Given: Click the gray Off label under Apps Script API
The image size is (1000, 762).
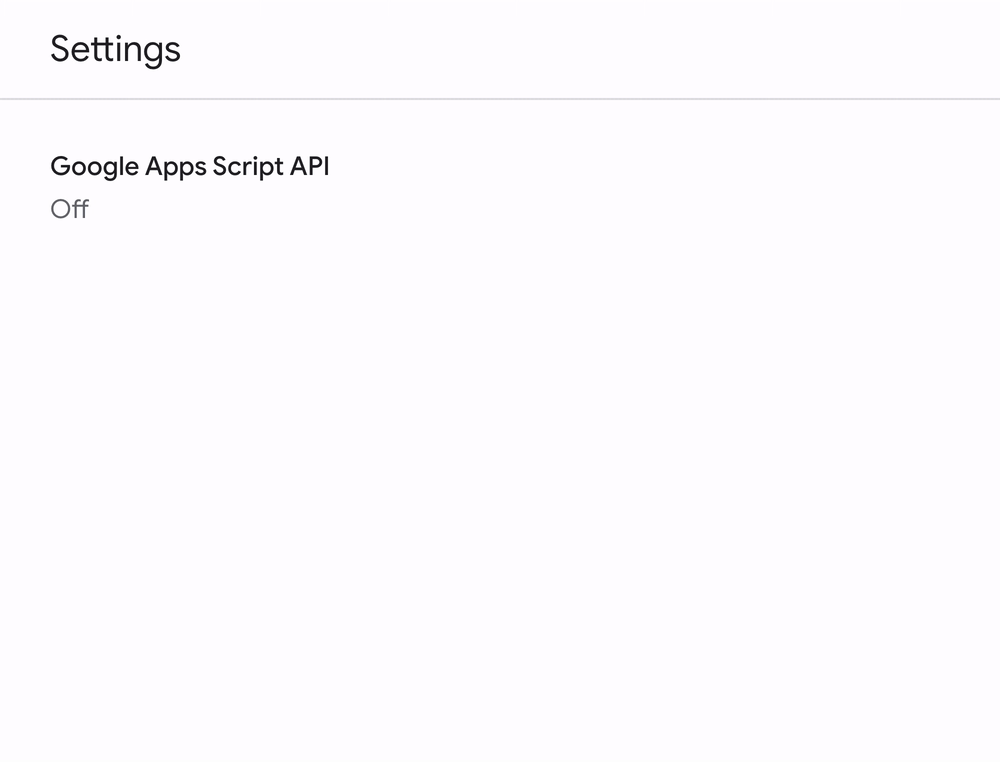Looking at the screenshot, I should [x=70, y=209].
